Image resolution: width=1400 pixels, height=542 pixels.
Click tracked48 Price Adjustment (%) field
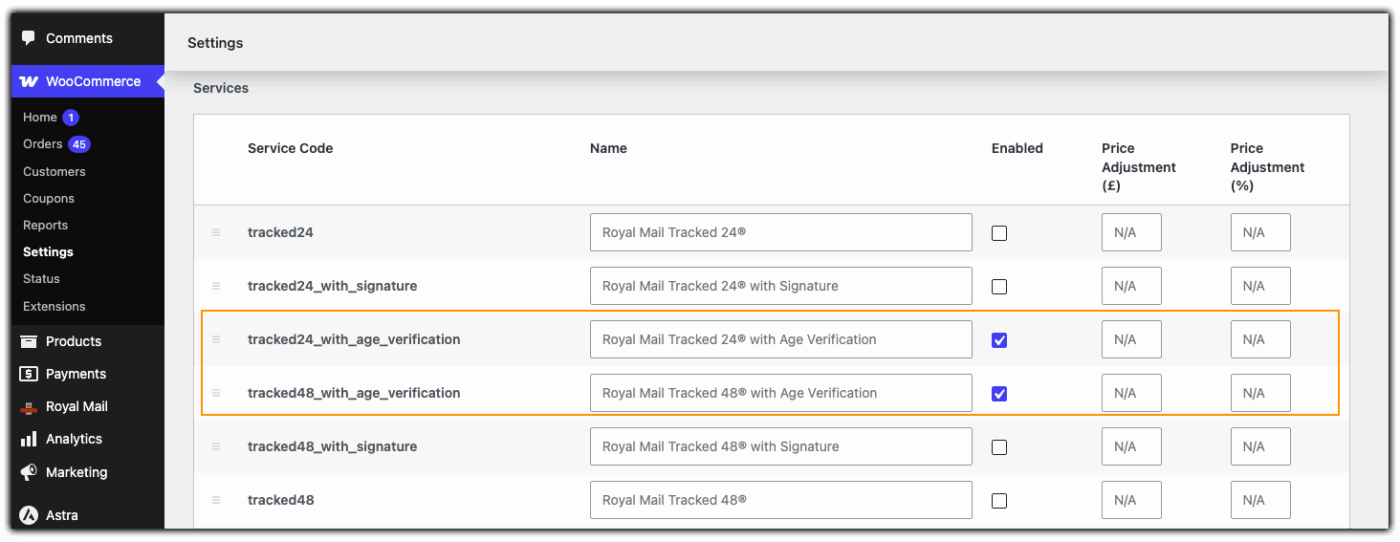point(1261,500)
